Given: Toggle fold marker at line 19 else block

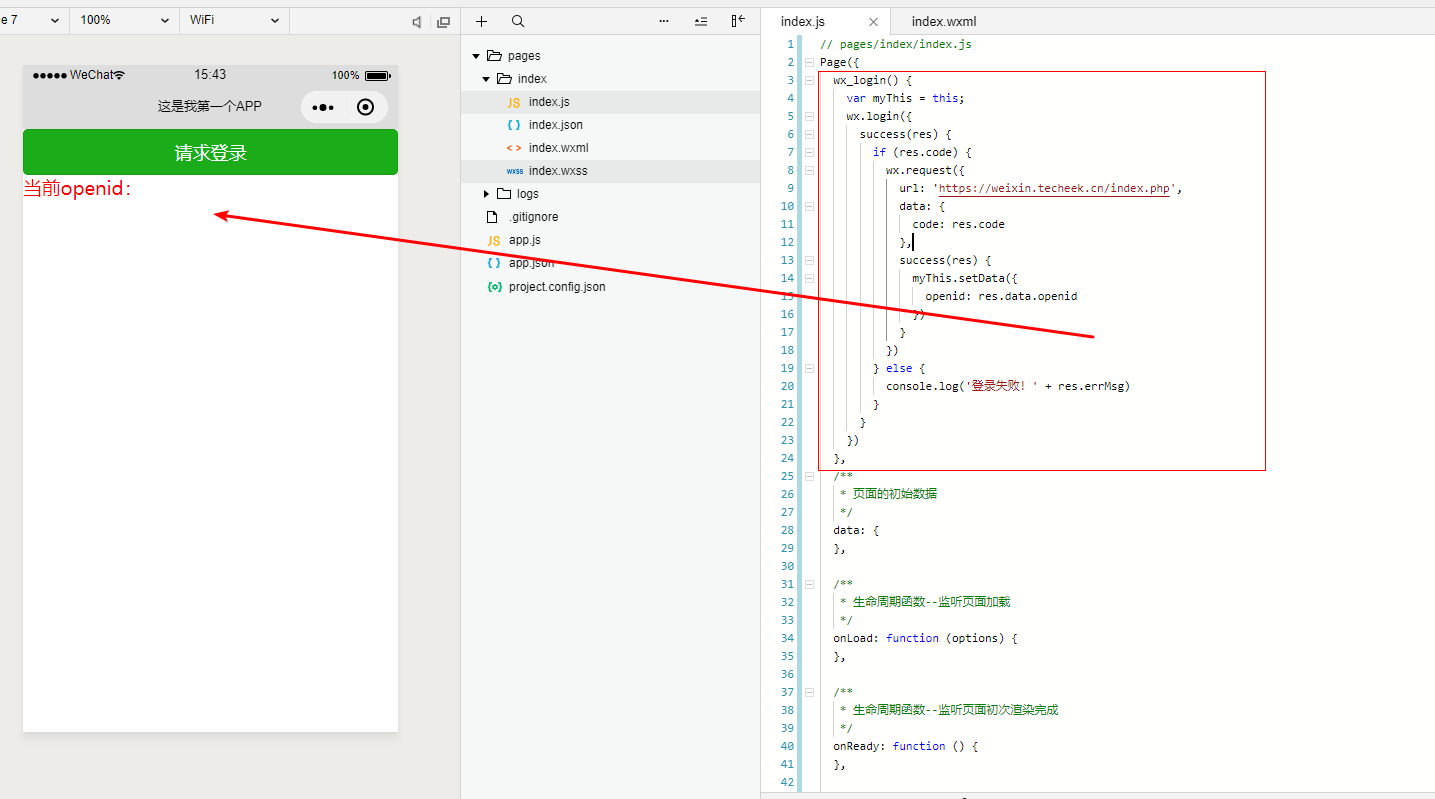Looking at the screenshot, I should pyautogui.click(x=808, y=368).
